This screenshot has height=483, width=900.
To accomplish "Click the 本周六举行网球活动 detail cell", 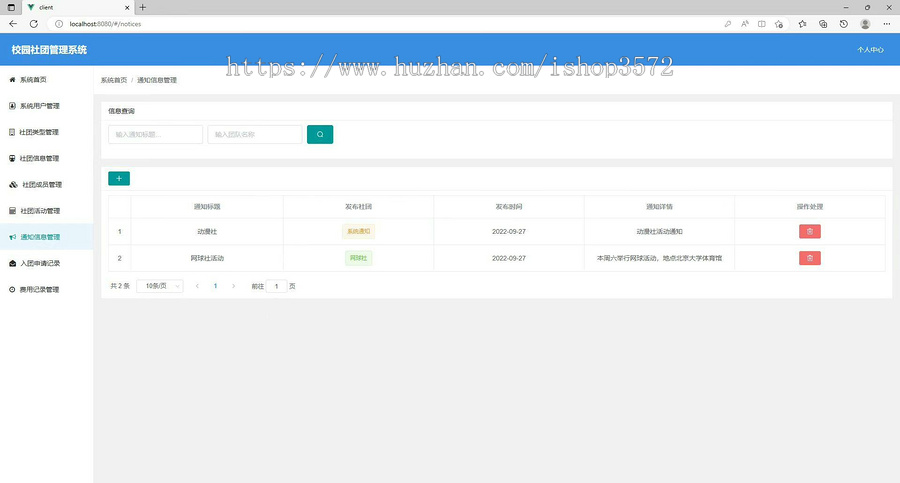I will click(660, 258).
